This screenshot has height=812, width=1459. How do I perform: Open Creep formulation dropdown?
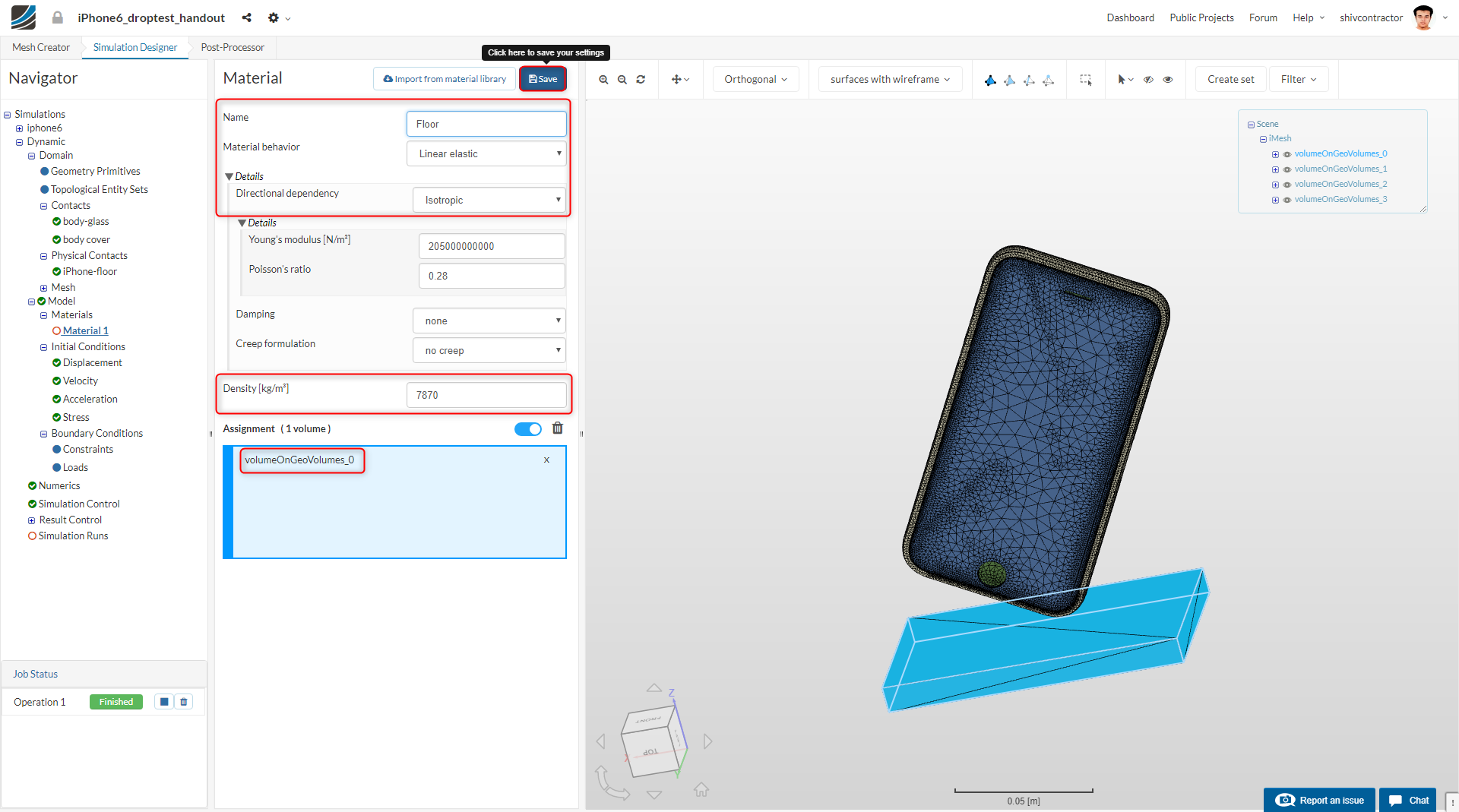tap(489, 350)
